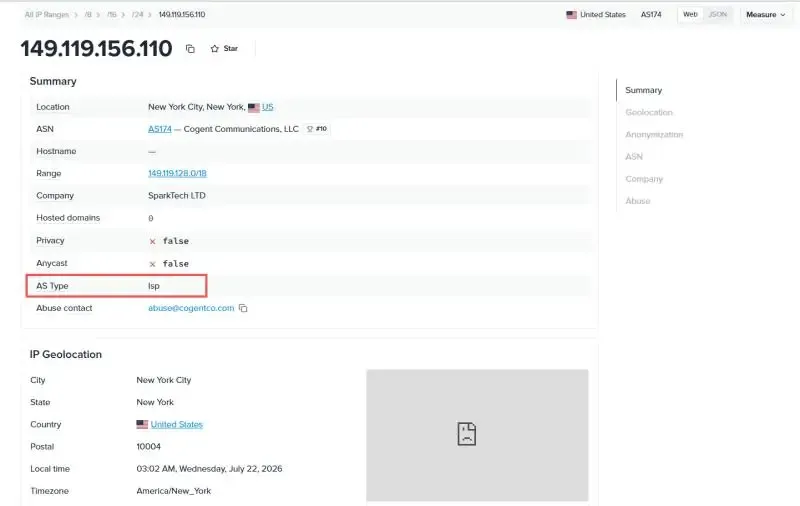Open the AS174 ASN link
The width and height of the screenshot is (800, 506).
click(x=160, y=129)
